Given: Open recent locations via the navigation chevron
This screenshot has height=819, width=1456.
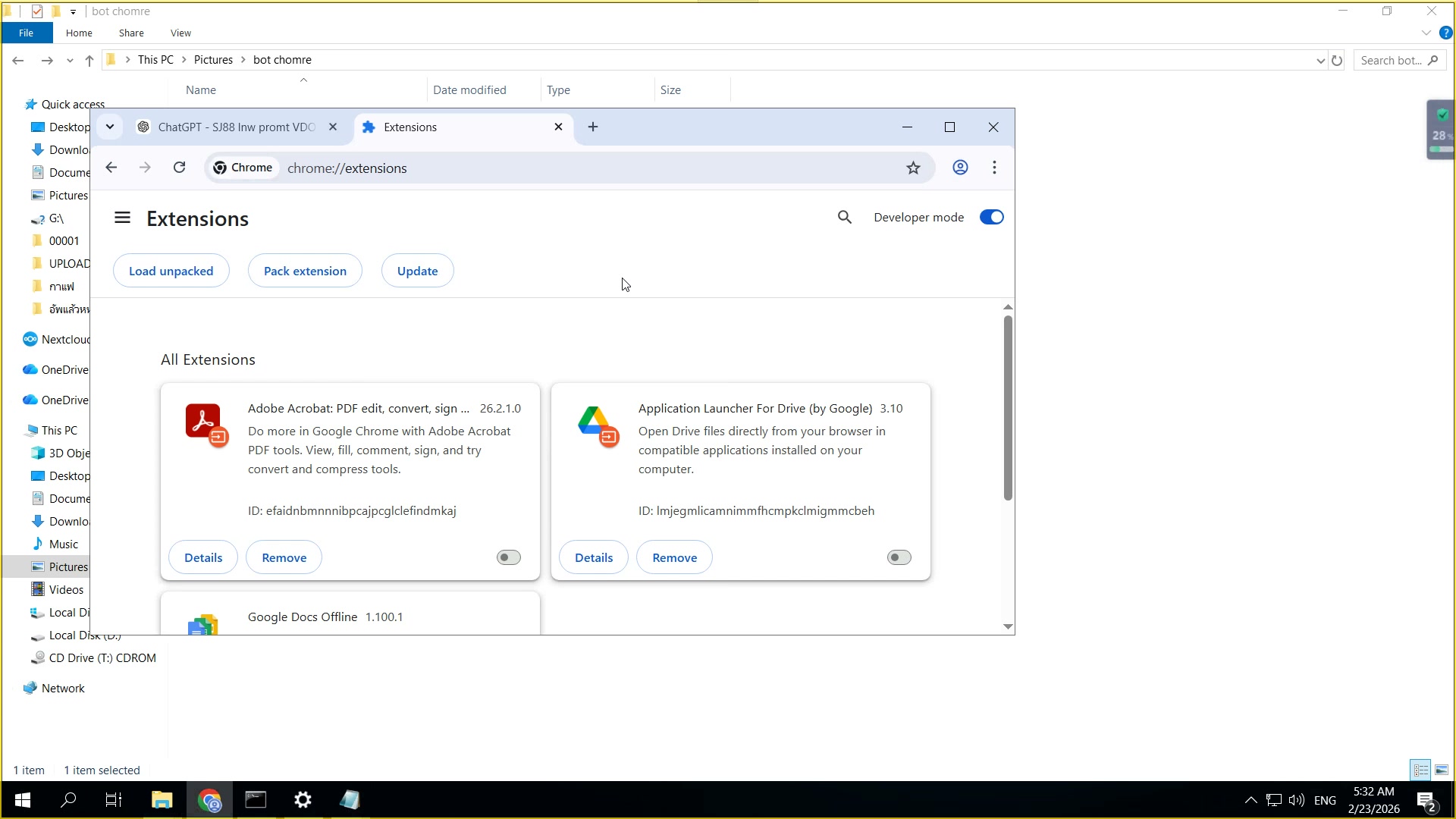Looking at the screenshot, I should [70, 60].
